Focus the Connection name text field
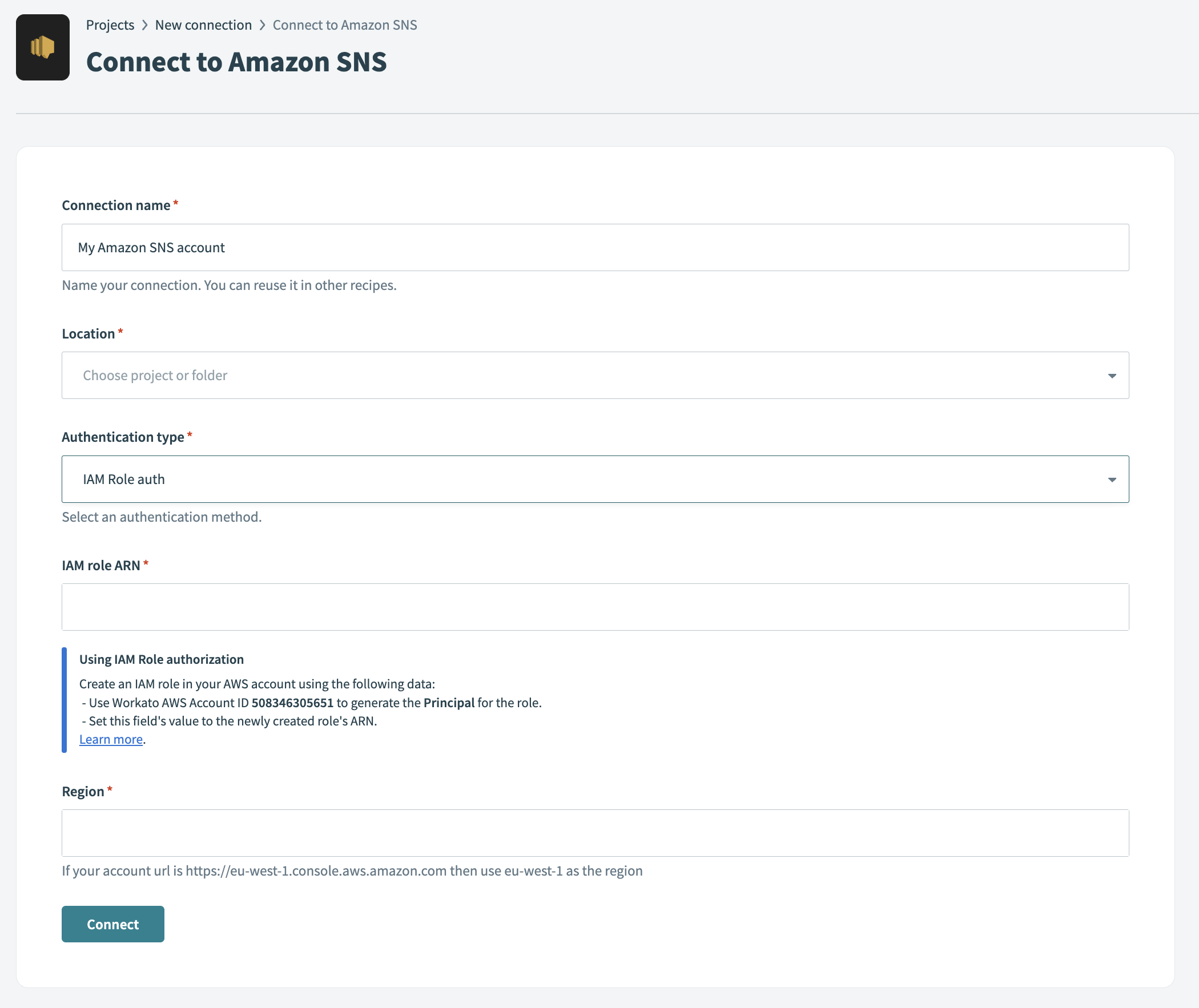The image size is (1199, 1008). click(x=595, y=247)
